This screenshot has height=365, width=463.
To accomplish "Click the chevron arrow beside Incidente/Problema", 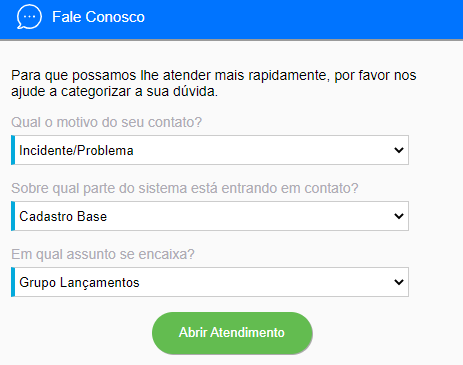I will pyautogui.click(x=399, y=150).
